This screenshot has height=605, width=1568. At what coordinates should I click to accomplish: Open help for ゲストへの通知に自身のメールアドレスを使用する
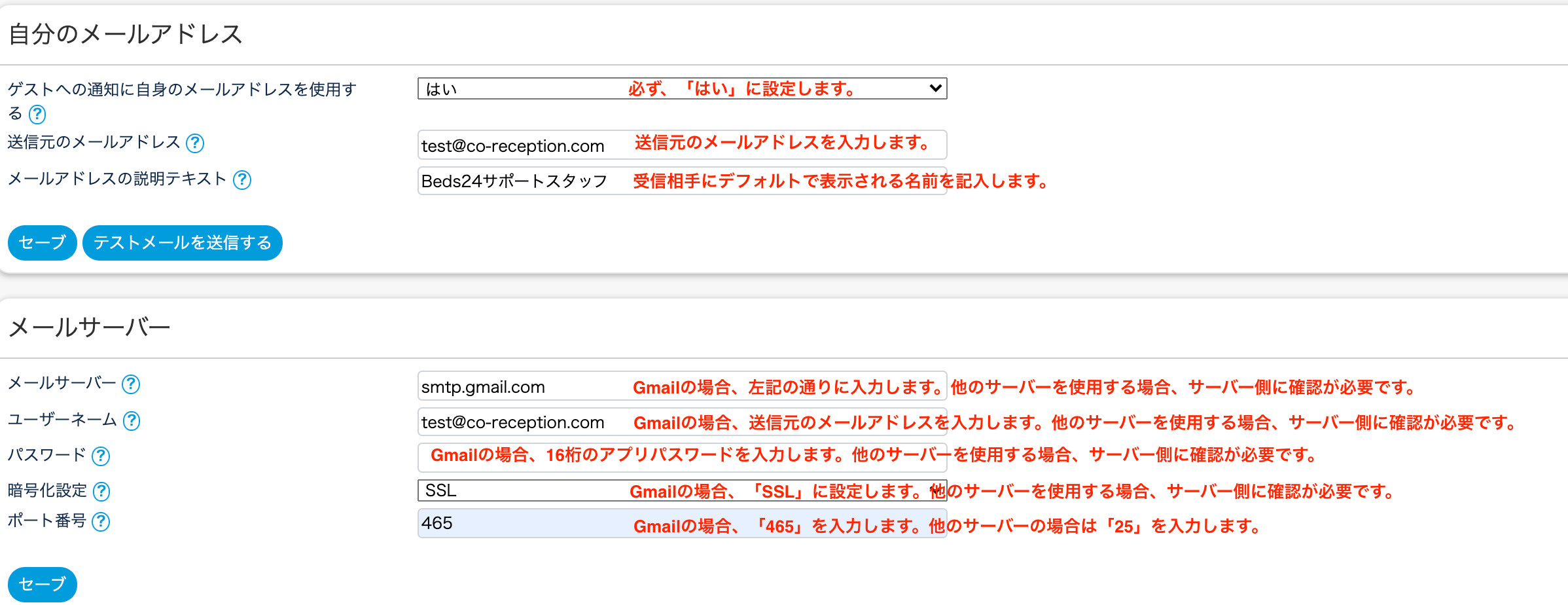(x=37, y=115)
